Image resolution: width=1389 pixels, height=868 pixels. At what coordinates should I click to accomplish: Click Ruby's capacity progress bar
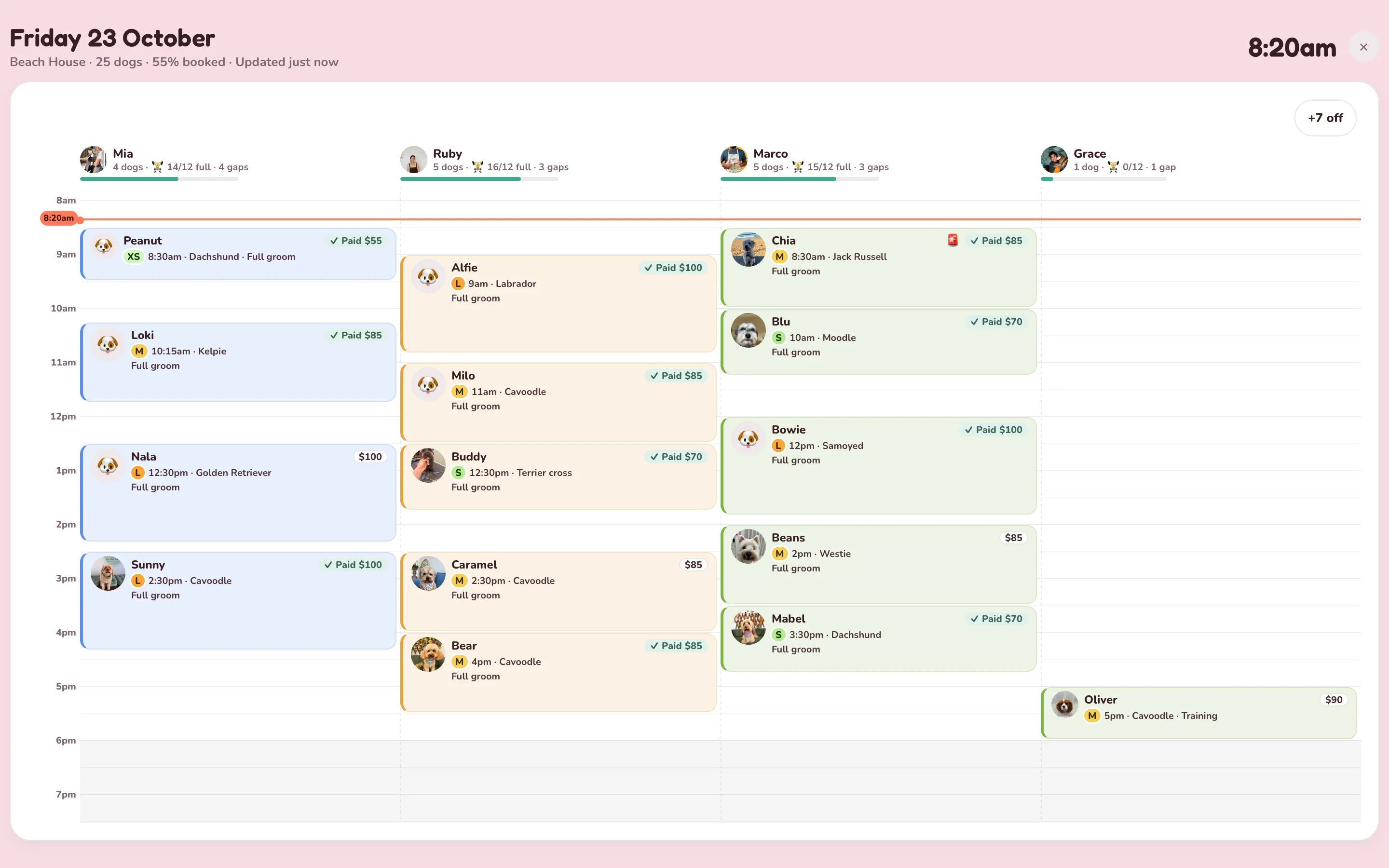[479, 179]
